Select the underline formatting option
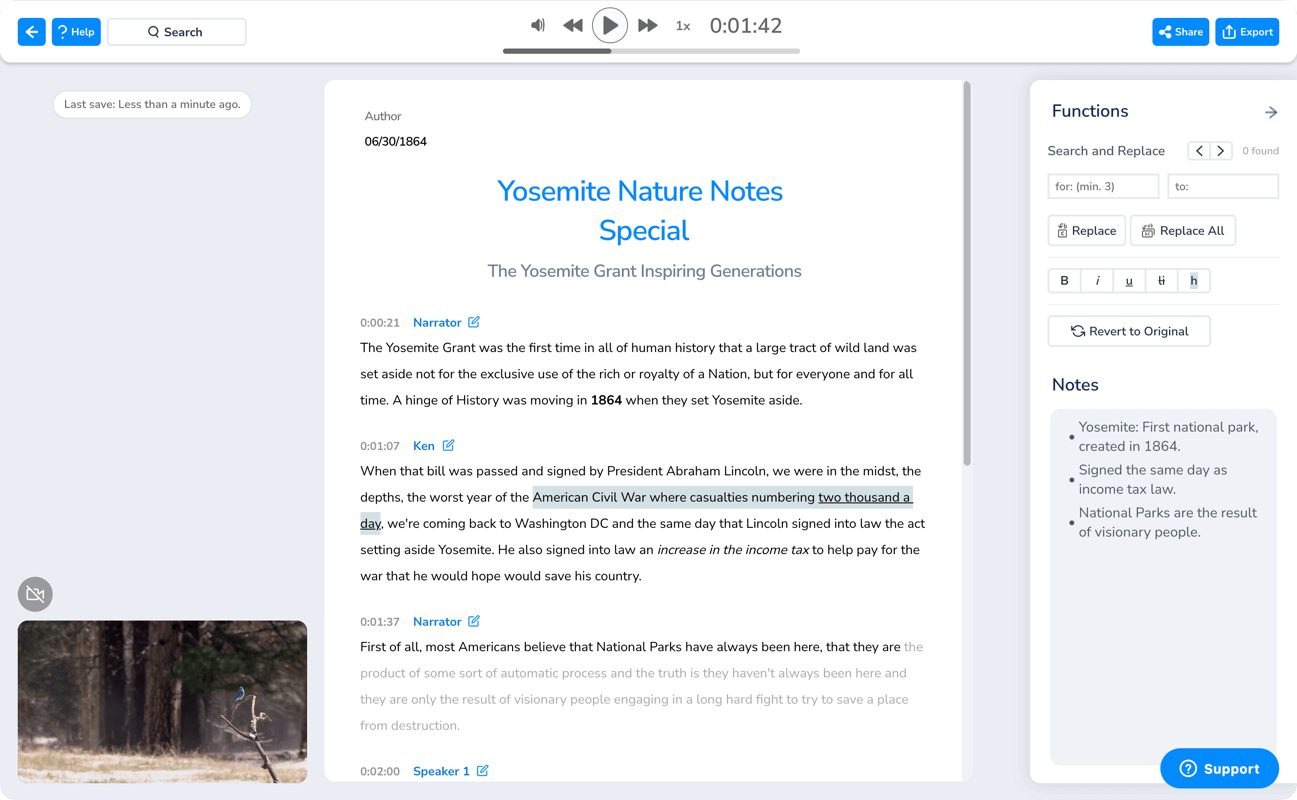The width and height of the screenshot is (1297, 800). [x=1129, y=280]
